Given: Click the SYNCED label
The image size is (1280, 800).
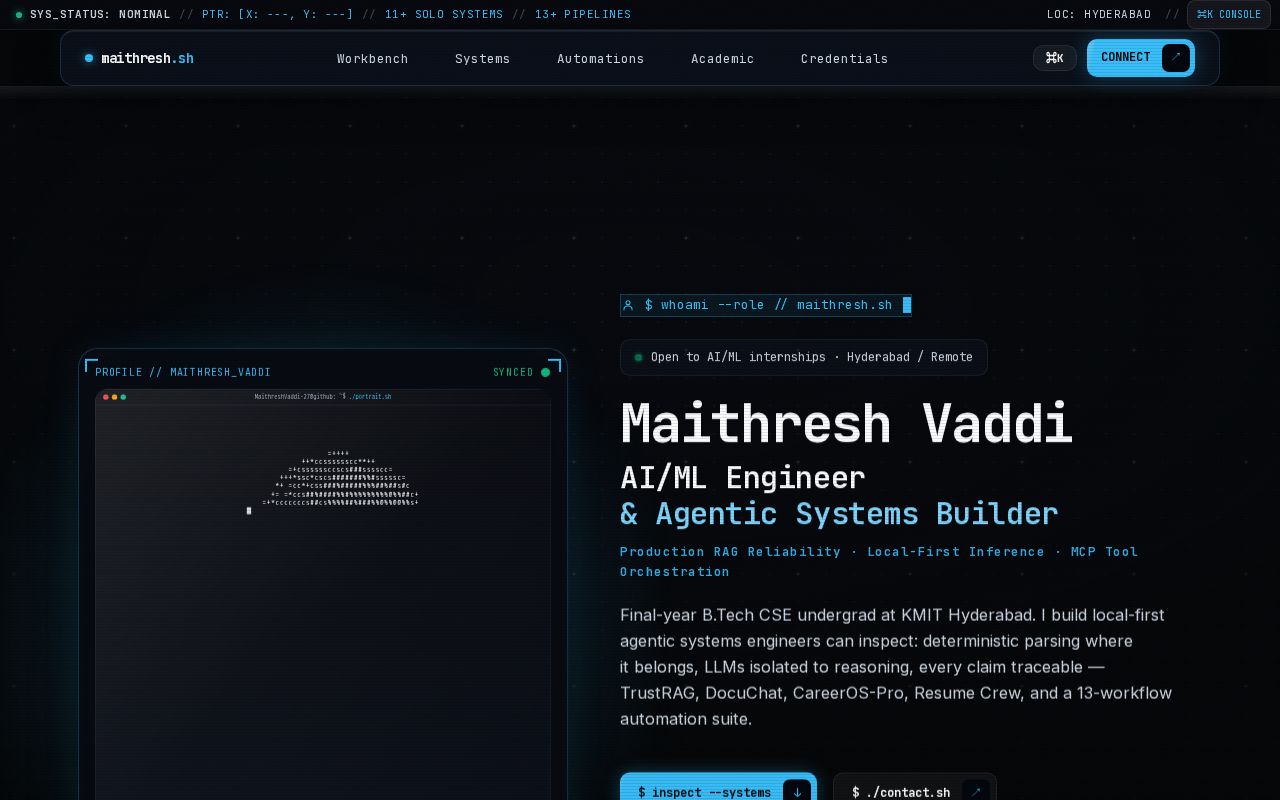Looking at the screenshot, I should click(x=513, y=372).
